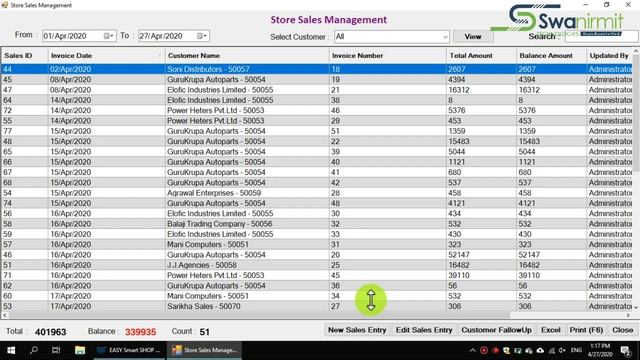Click the Close button at bottom right
Image resolution: width=640 pixels, height=360 pixels.
622,330
